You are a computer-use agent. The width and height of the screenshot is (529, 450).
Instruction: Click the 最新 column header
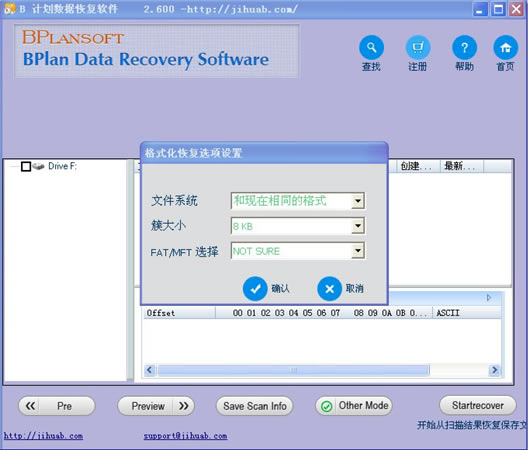(462, 166)
